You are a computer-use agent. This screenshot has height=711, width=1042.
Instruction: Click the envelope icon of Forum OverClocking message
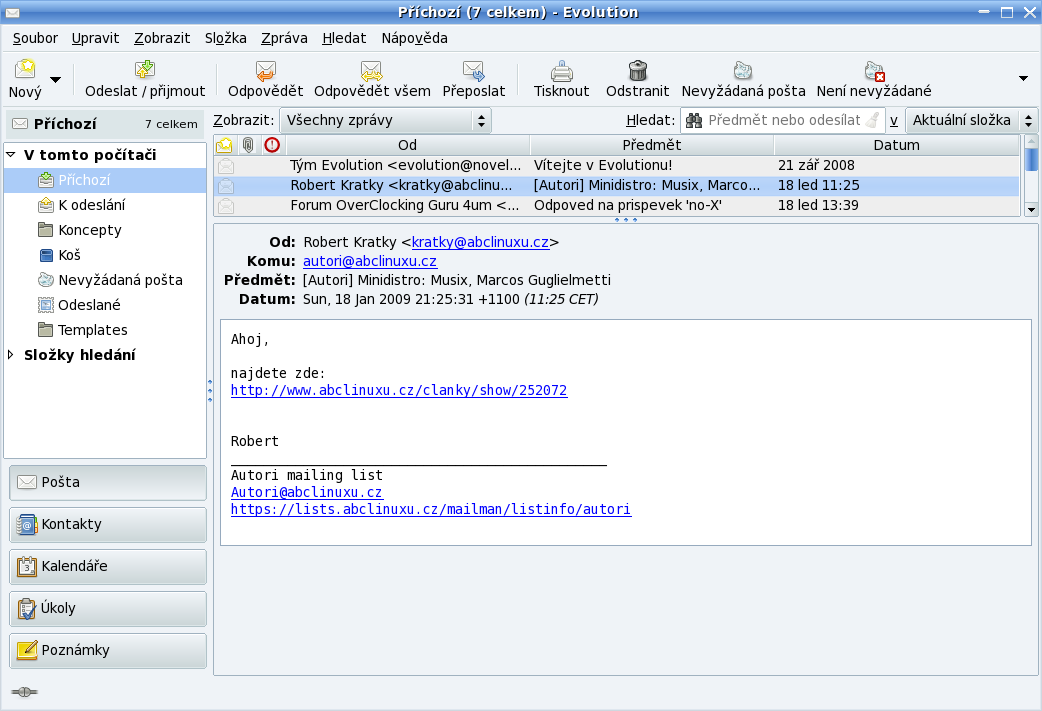(x=226, y=205)
